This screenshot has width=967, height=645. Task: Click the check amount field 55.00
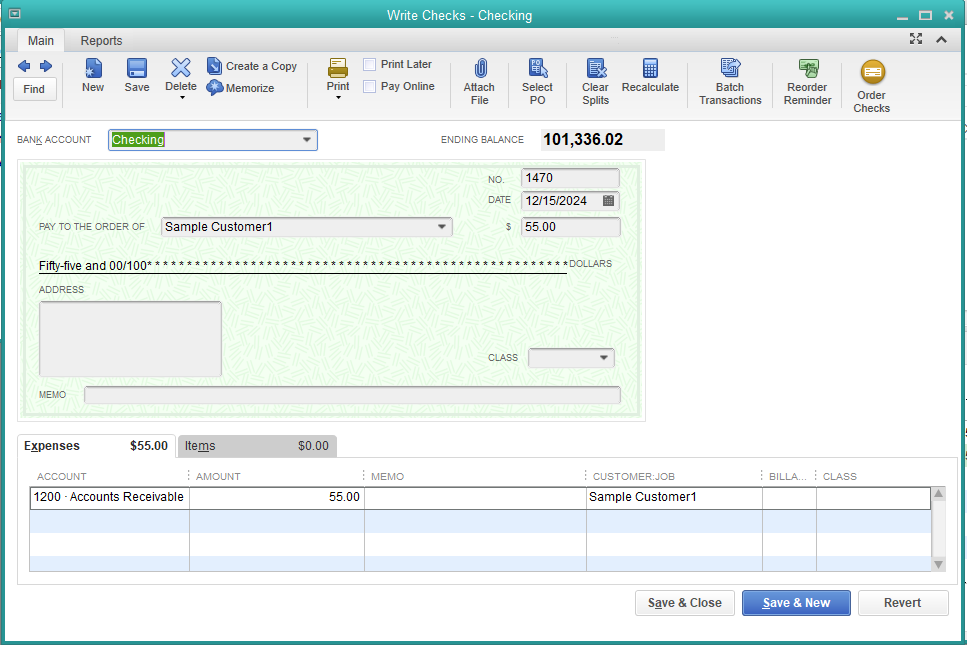pos(570,227)
